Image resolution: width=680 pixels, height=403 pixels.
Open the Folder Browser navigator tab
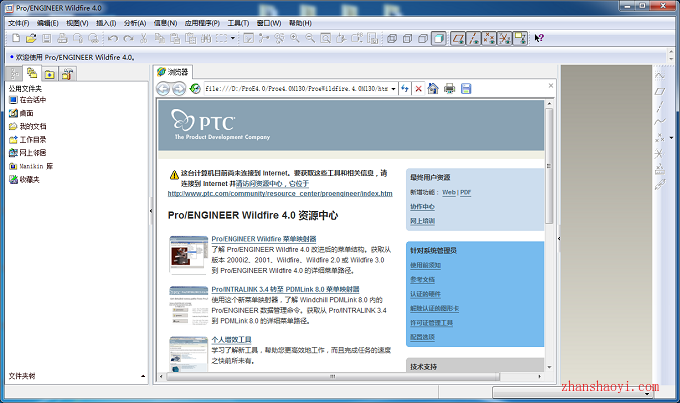[32, 73]
